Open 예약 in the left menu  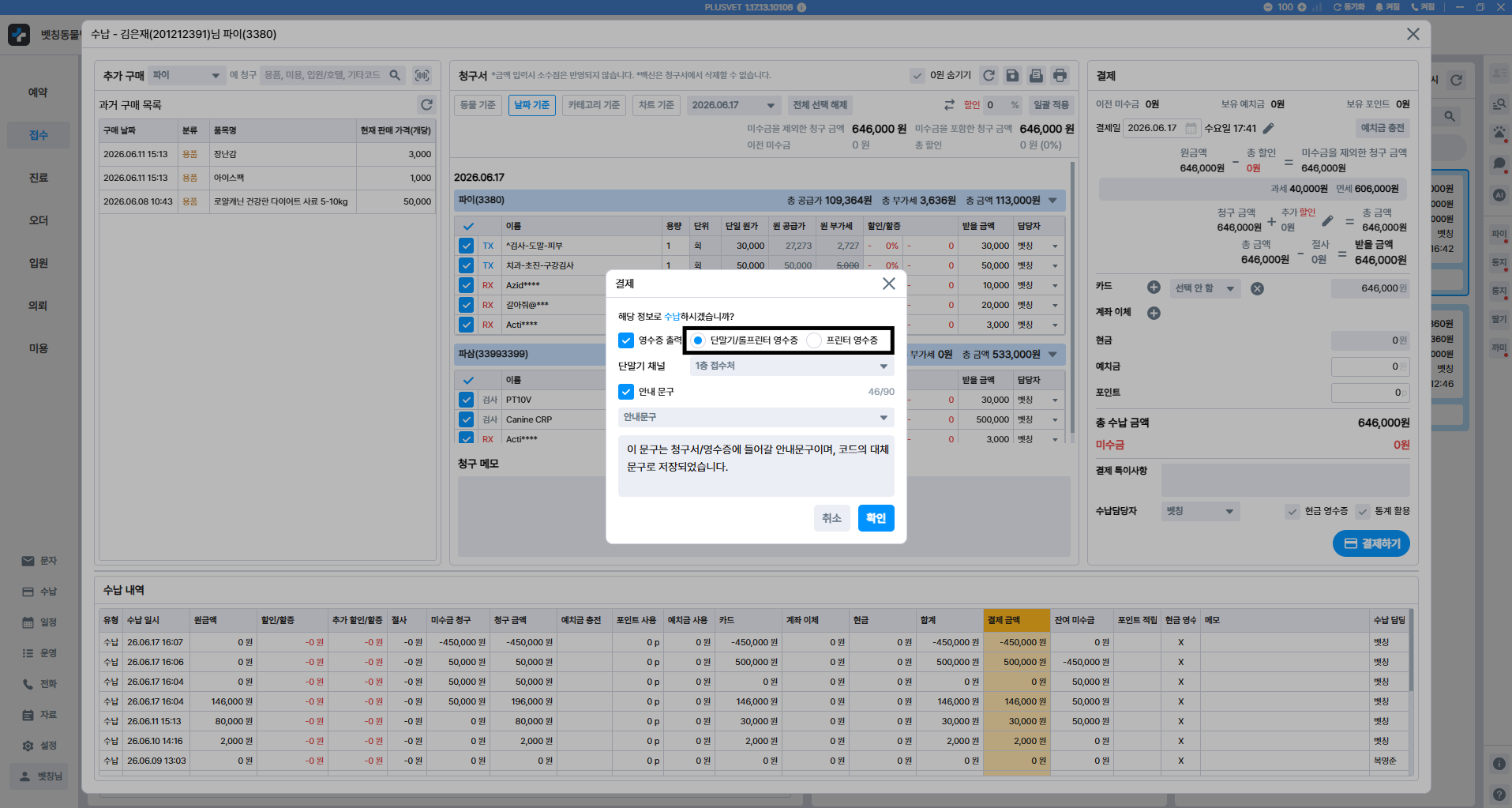39,92
